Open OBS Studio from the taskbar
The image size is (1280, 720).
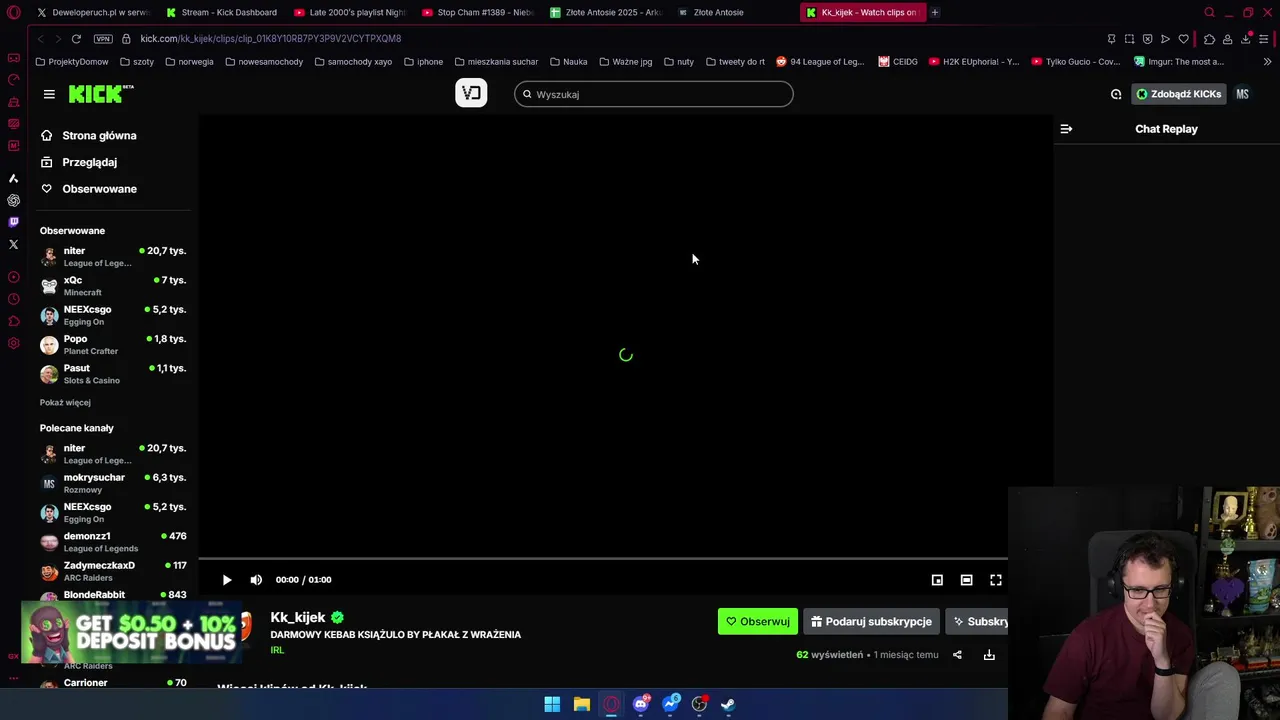click(700, 704)
